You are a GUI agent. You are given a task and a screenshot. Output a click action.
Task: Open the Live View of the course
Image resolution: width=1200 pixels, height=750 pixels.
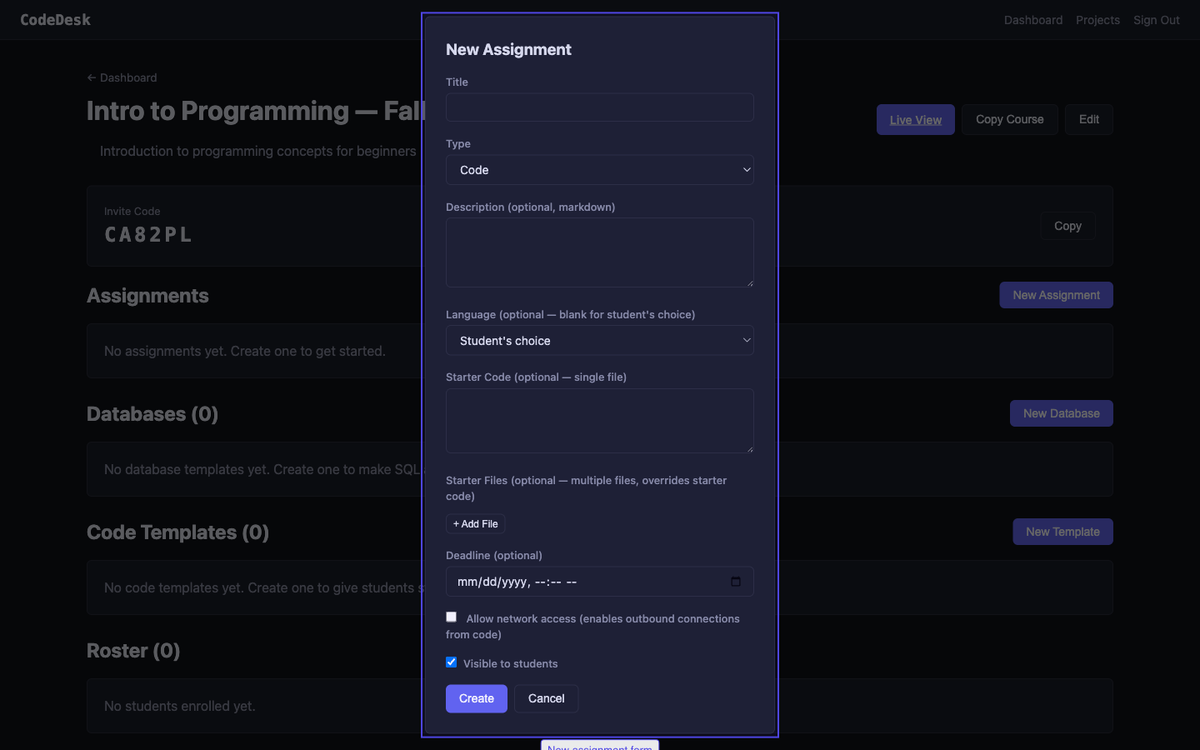click(915, 118)
